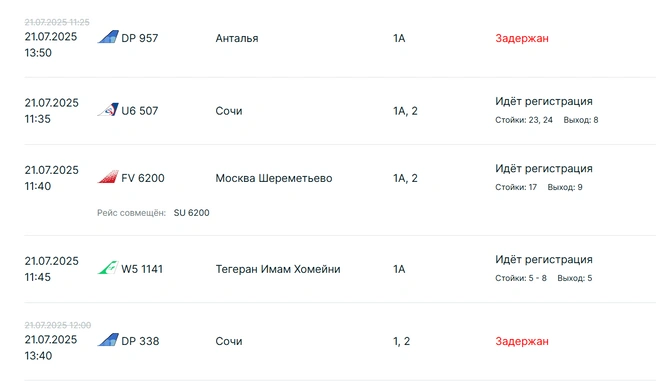Screen dimensions: 656x381
Task: Click codeshare flight SU 6200
Action: point(192,213)
